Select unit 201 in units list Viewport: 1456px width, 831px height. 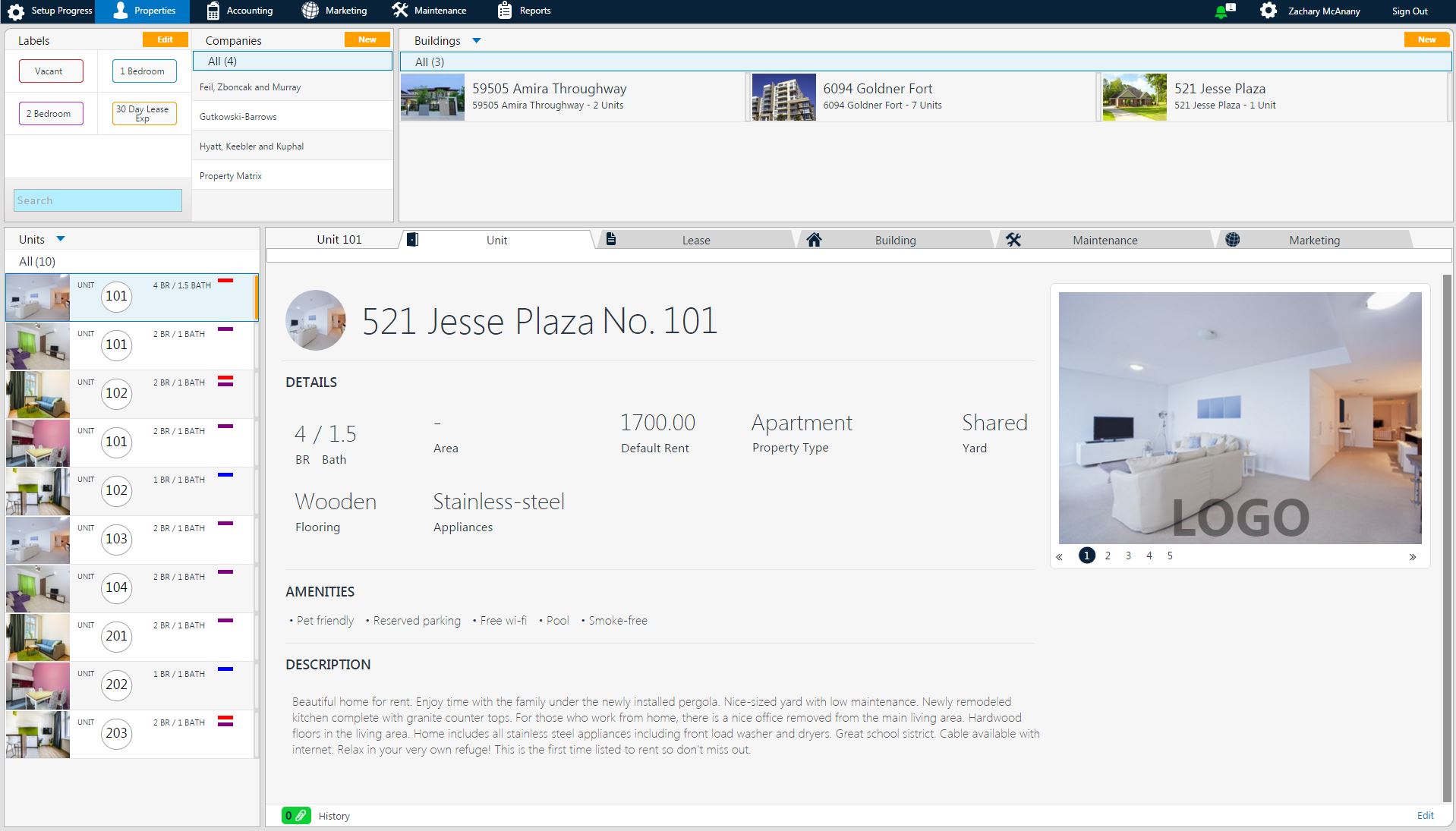131,637
